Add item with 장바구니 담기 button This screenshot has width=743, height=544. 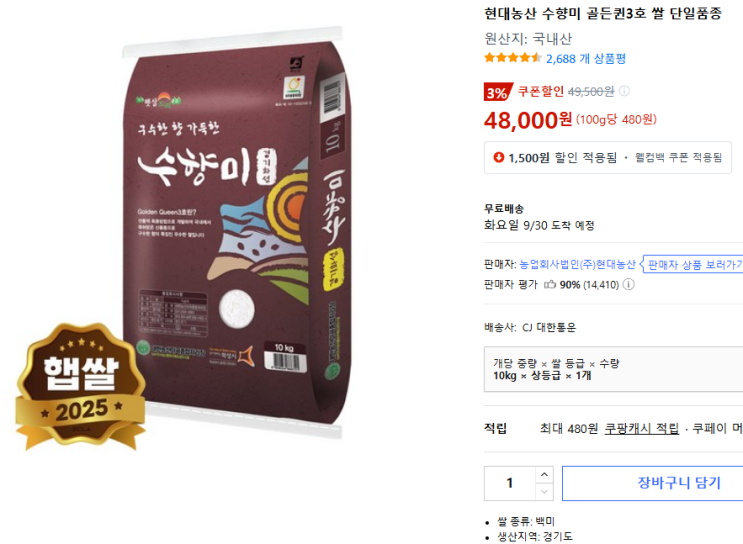click(x=678, y=483)
